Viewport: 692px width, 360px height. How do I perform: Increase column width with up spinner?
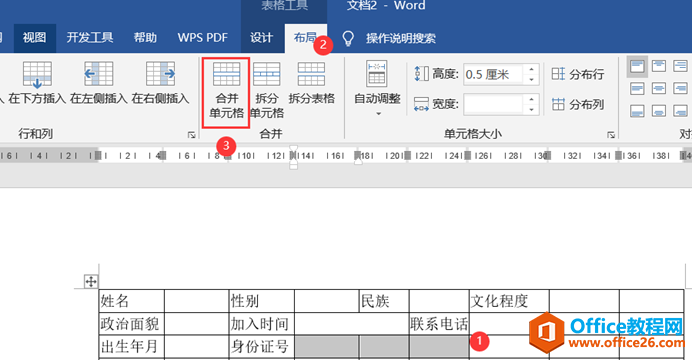pos(531,100)
